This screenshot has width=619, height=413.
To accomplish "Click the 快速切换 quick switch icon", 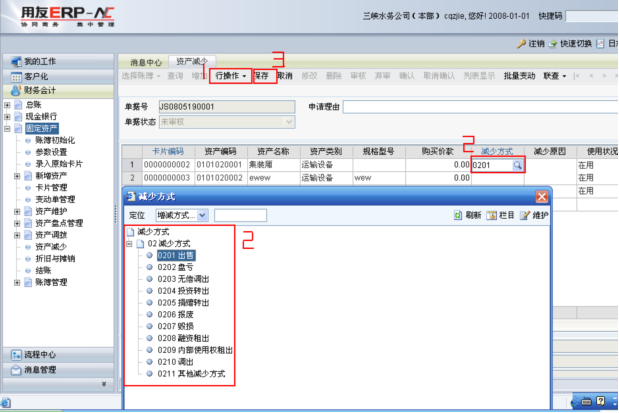I will 553,44.
